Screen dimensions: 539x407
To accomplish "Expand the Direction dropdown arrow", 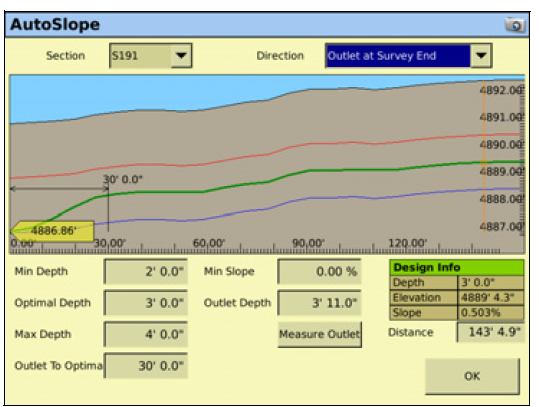I will click(481, 56).
